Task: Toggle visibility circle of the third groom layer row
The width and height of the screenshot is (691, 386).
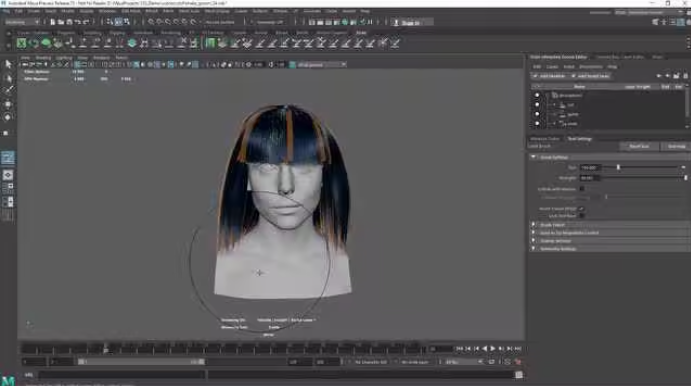Action: click(x=537, y=114)
